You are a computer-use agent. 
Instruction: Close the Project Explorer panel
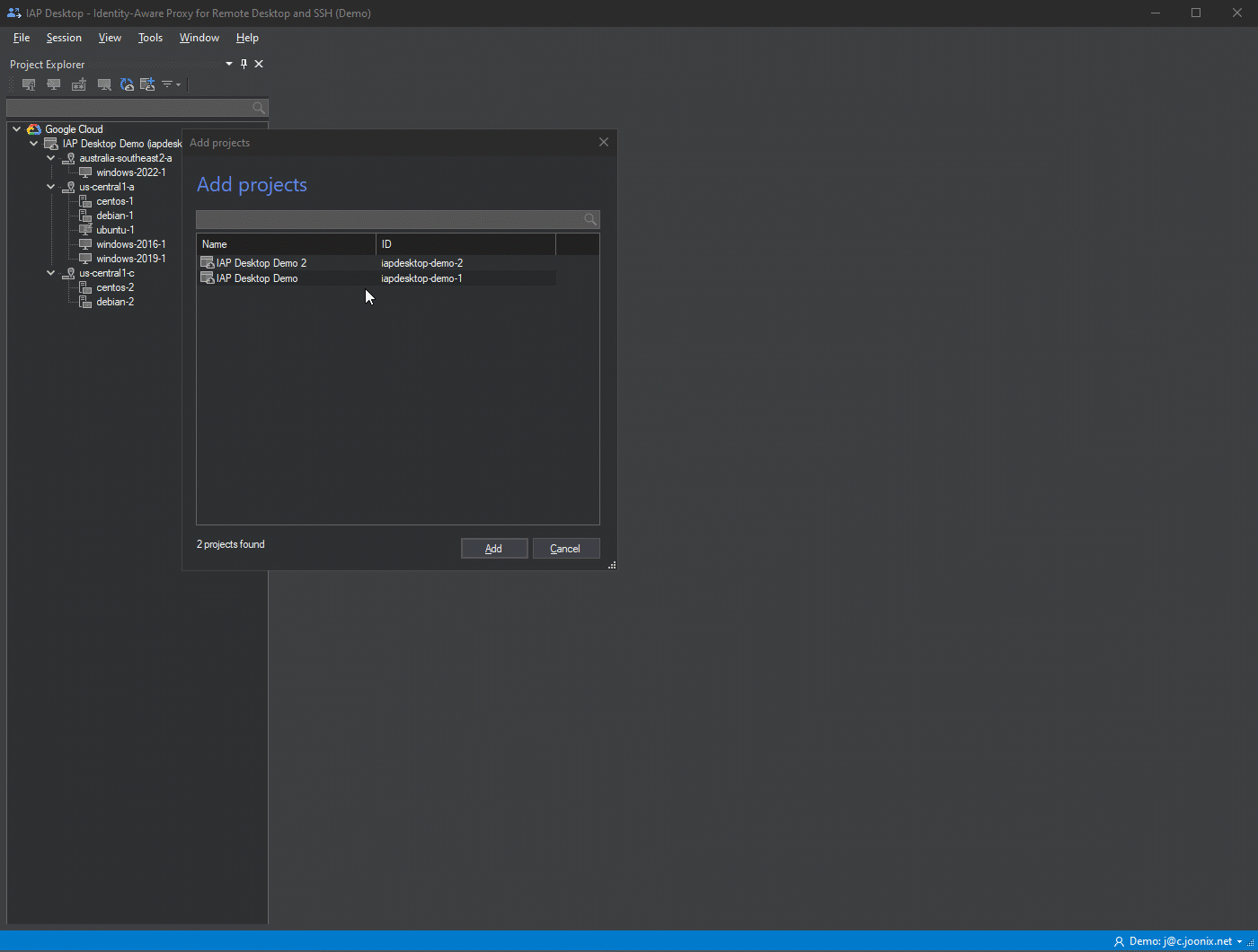tap(259, 64)
